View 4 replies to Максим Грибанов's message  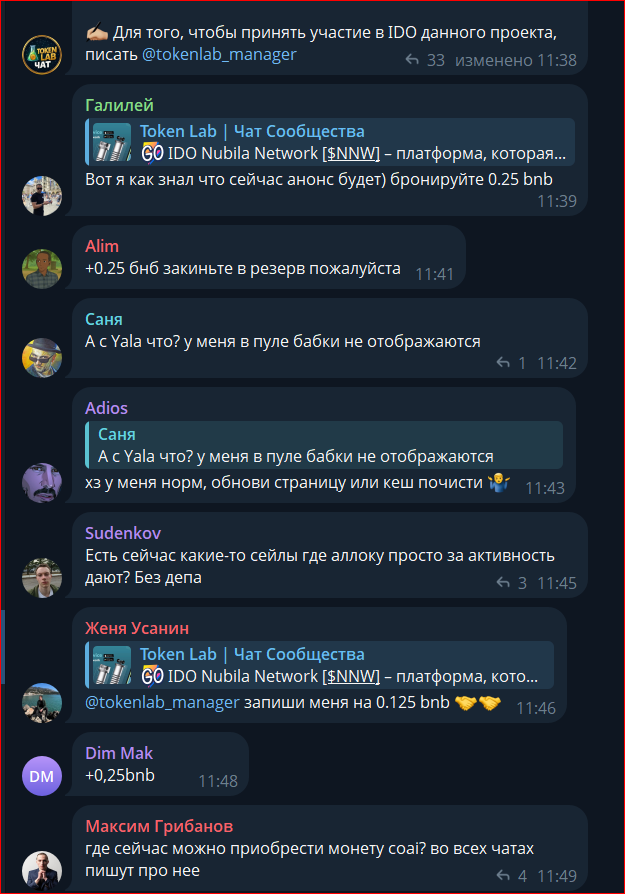coord(511,875)
